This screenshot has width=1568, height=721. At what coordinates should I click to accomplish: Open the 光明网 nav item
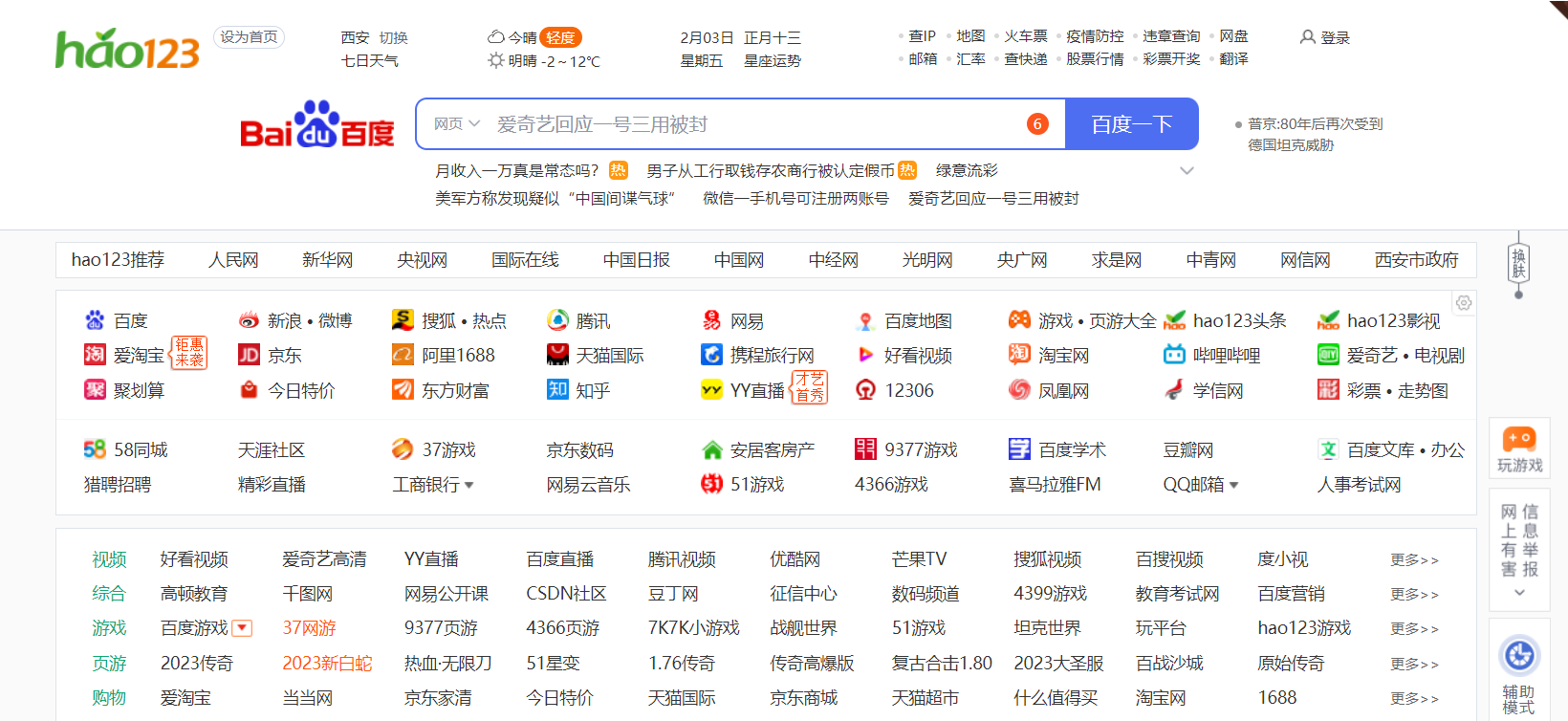pyautogui.click(x=927, y=259)
